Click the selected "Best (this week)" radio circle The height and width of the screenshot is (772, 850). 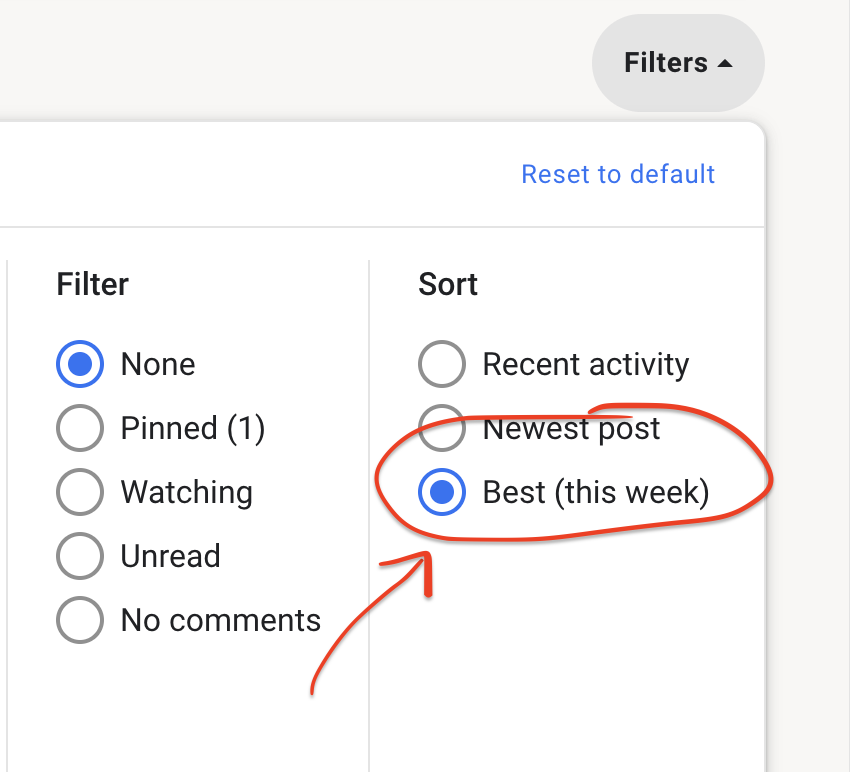(442, 492)
